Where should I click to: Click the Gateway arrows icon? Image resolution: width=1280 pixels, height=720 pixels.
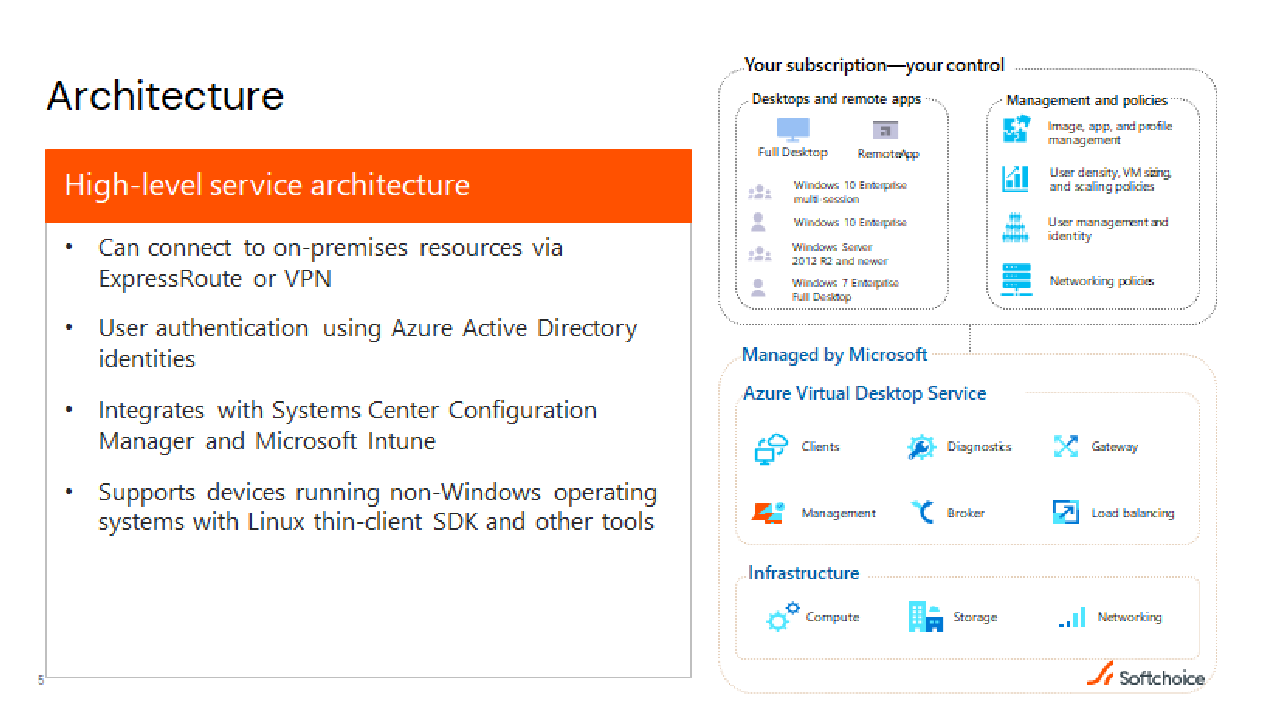1066,447
